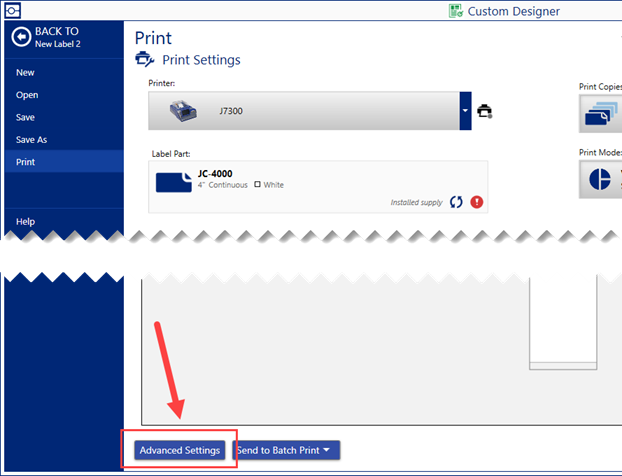Click the Installed supply text
This screenshot has width=622, height=476.
click(x=416, y=202)
